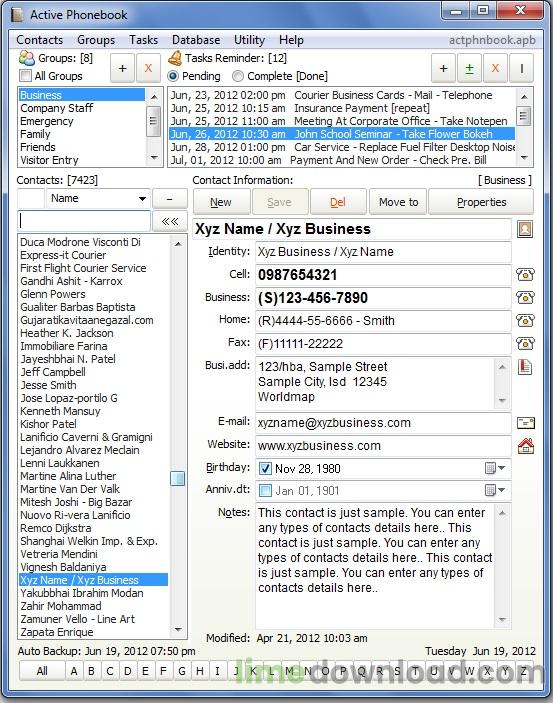
Task: Open the Contacts menu
Action: [x=39, y=40]
